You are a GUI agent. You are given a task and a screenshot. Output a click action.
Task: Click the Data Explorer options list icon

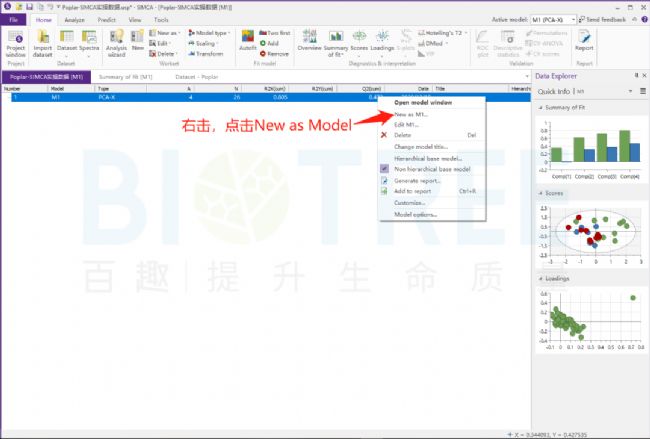[x=643, y=91]
